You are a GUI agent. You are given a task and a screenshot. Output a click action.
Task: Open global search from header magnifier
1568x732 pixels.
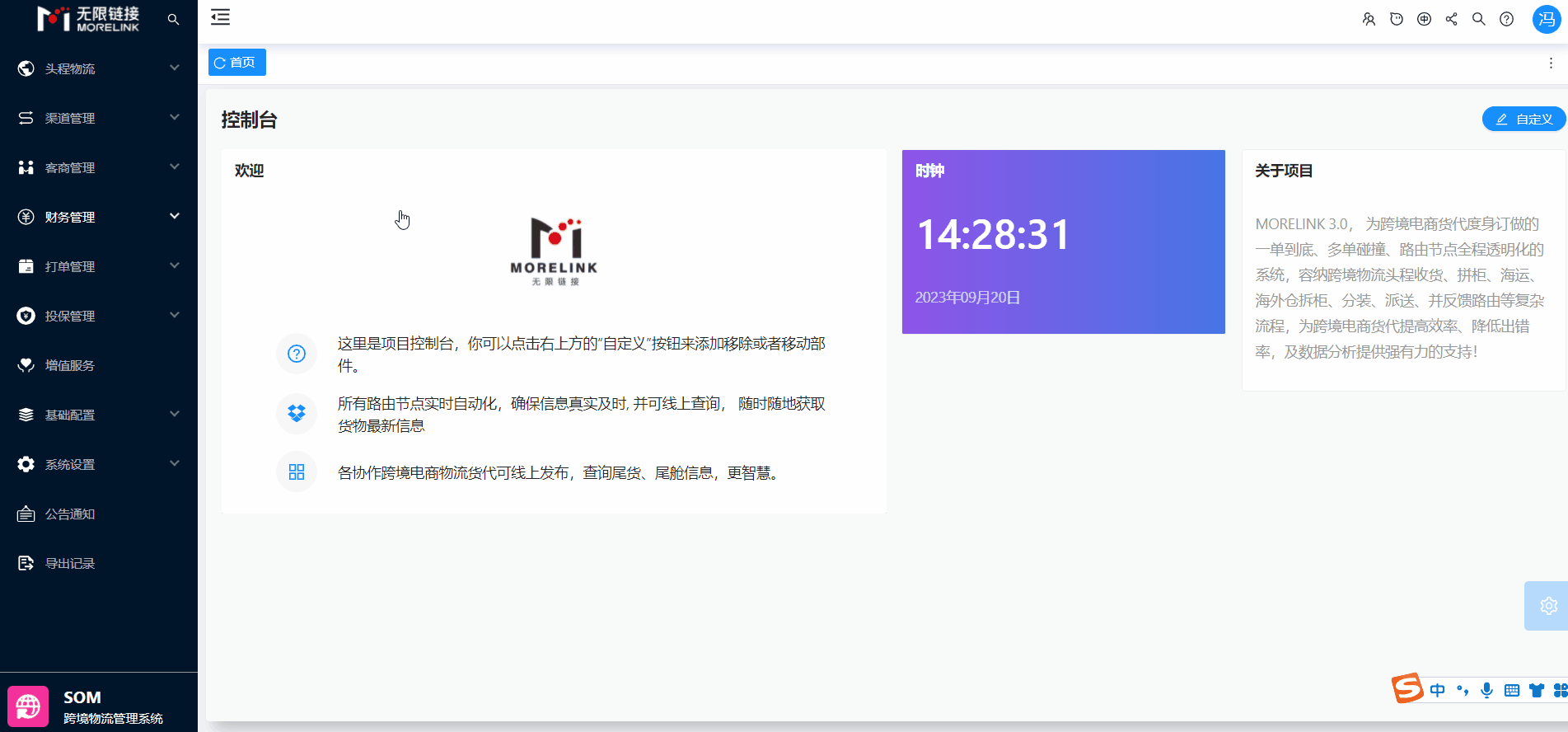[x=1479, y=19]
